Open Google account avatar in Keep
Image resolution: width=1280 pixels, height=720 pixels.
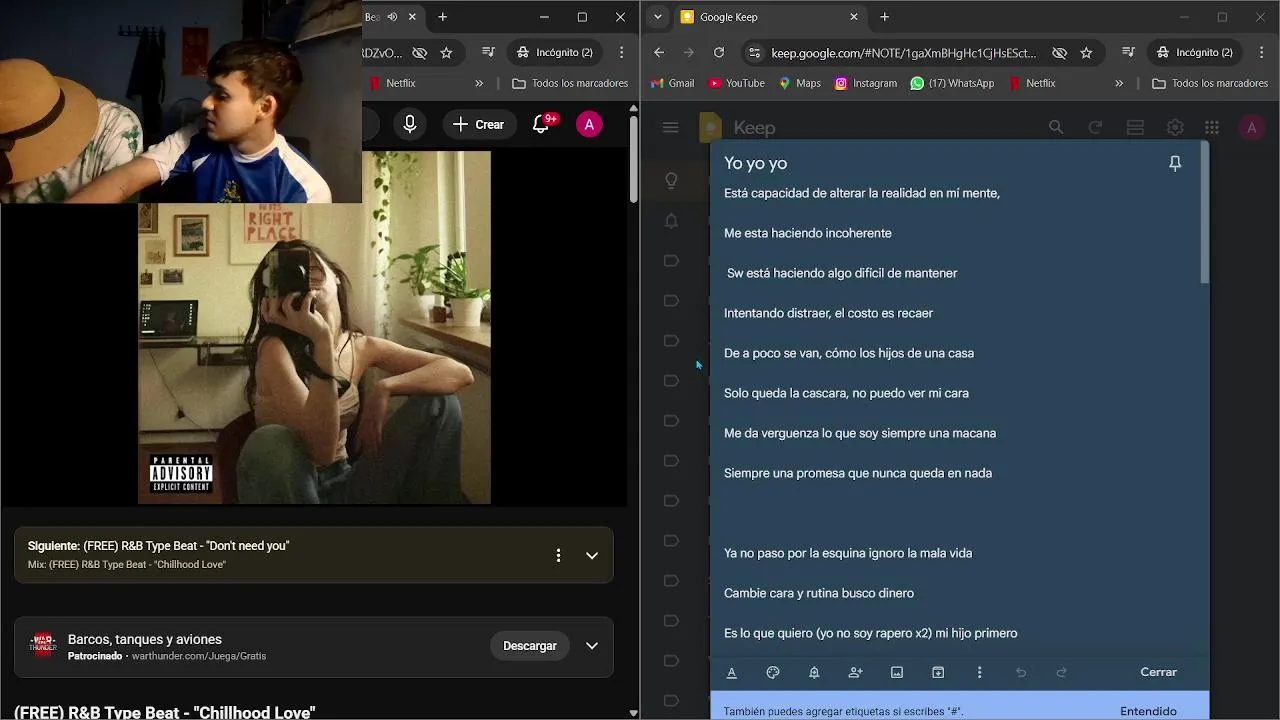[1251, 127]
